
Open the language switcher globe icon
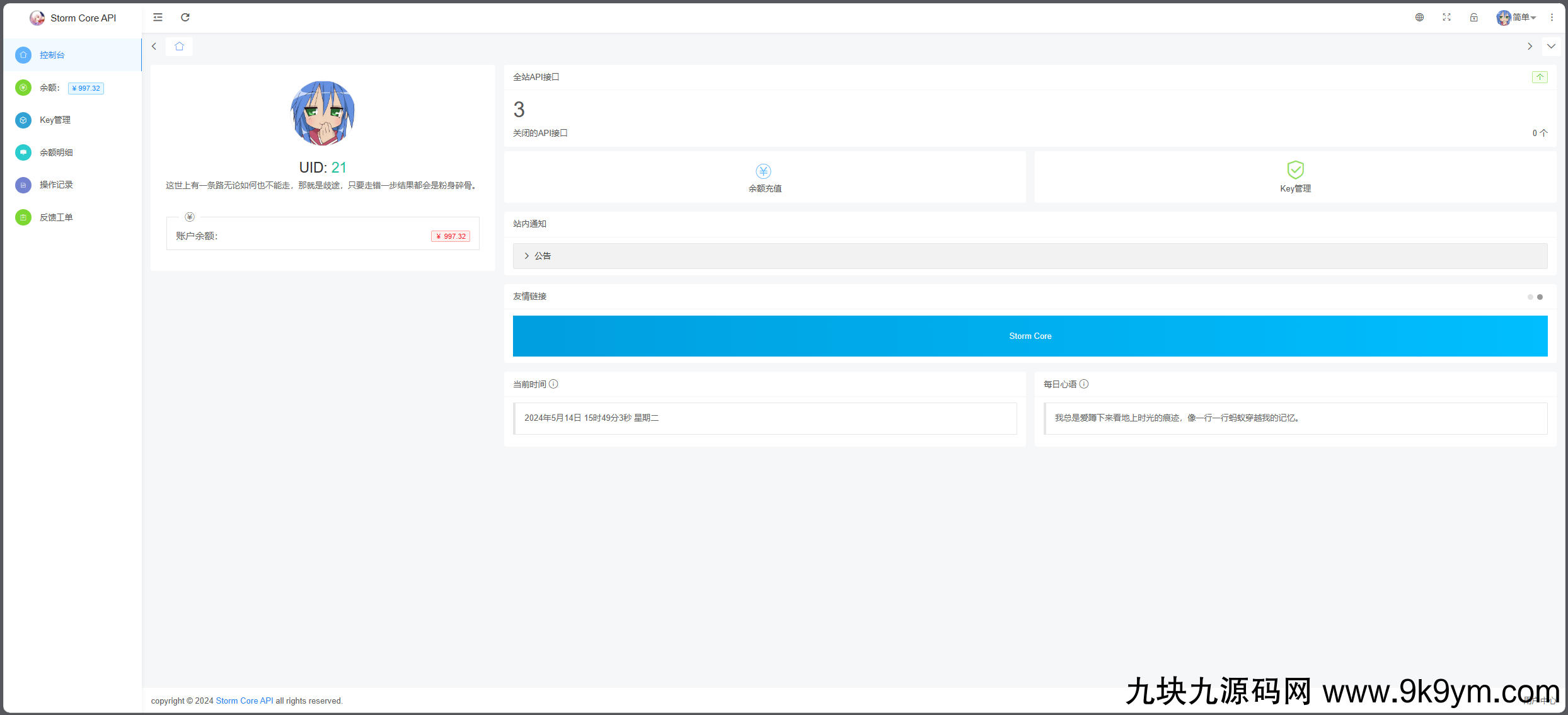coord(1419,17)
